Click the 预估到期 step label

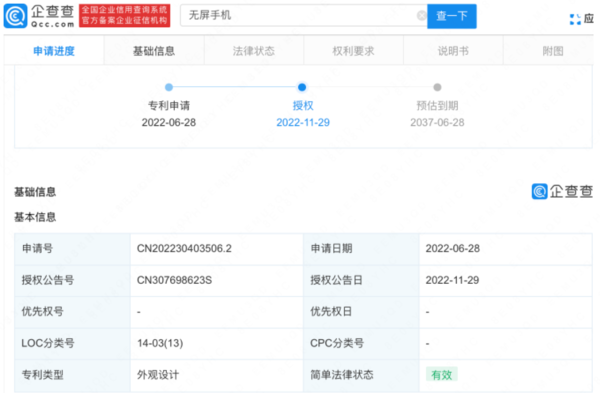click(x=437, y=106)
